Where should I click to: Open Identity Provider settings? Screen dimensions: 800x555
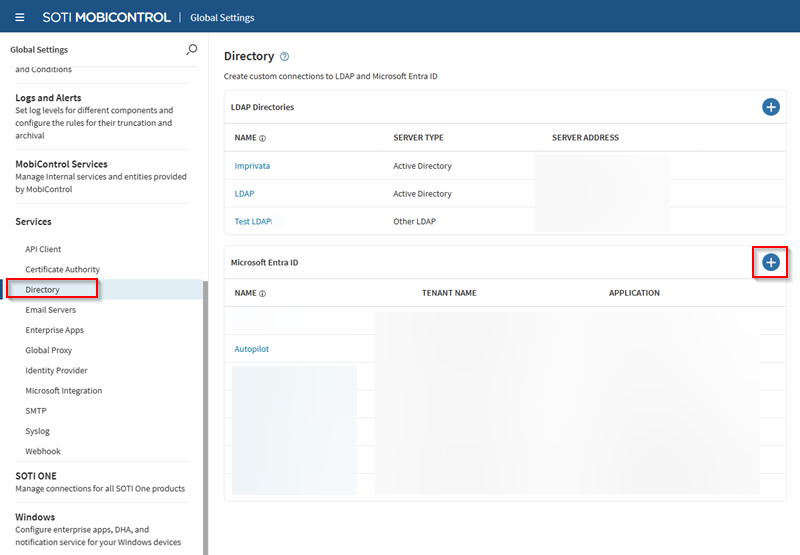click(x=56, y=370)
